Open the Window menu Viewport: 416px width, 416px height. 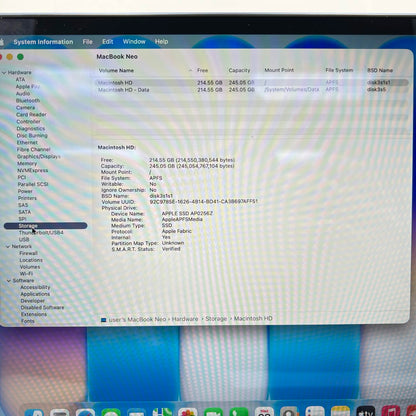tap(134, 41)
